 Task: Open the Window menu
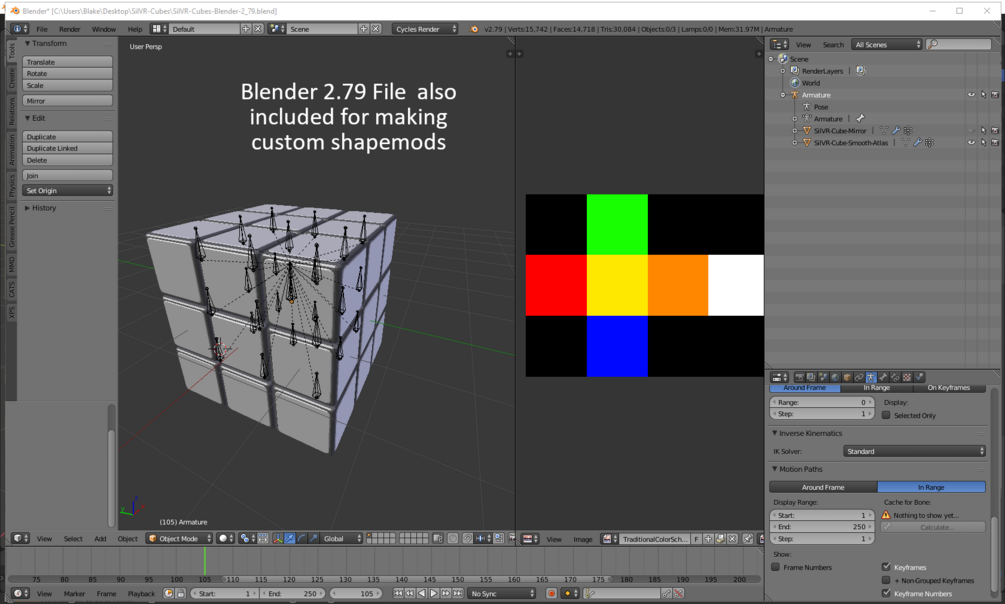pyautogui.click(x=103, y=29)
